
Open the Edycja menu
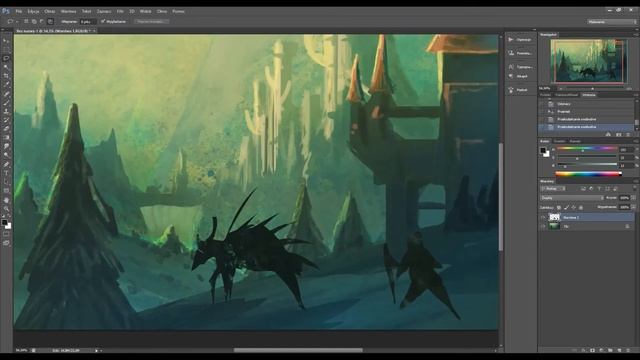click(33, 11)
